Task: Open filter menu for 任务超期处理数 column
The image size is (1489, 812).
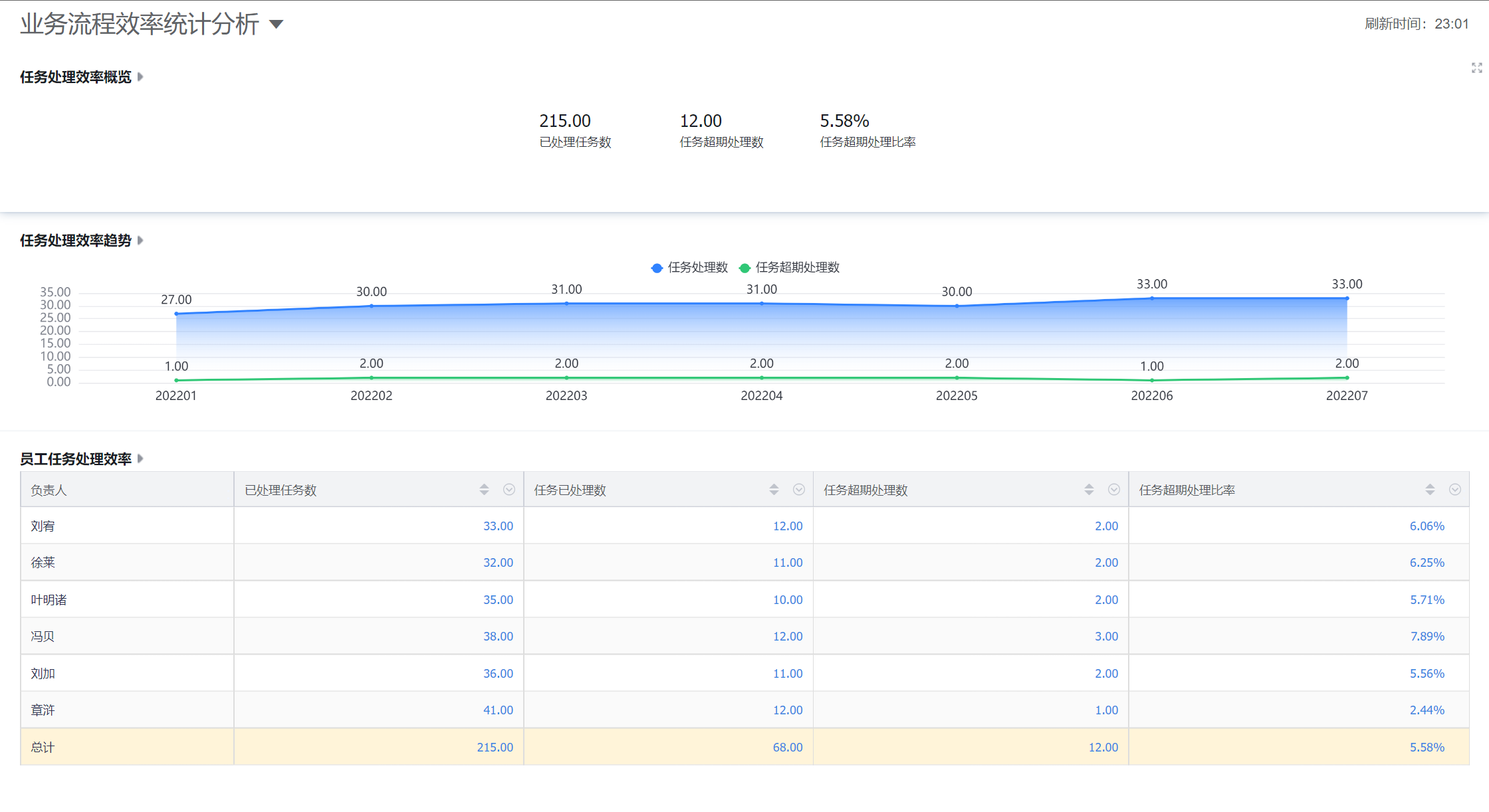Action: pos(1114,490)
